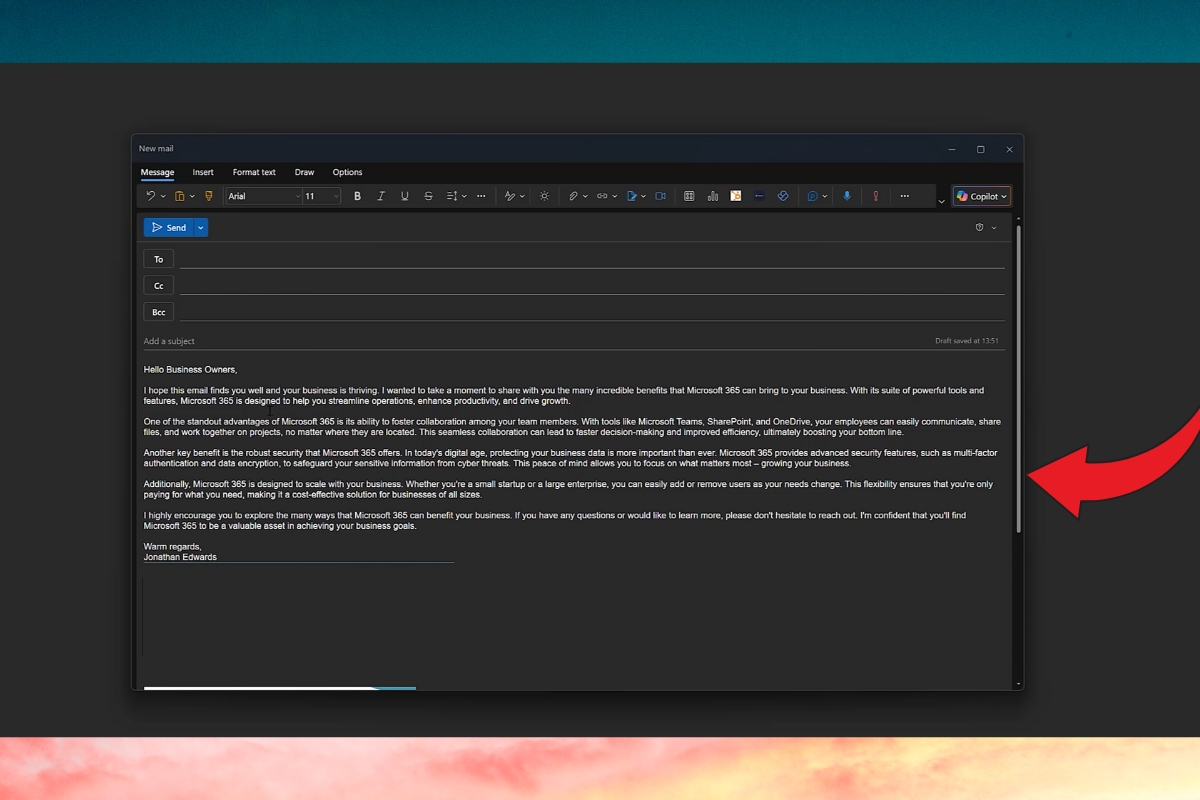The width and height of the screenshot is (1200, 800).
Task: Switch to the Message tab
Action: [157, 172]
